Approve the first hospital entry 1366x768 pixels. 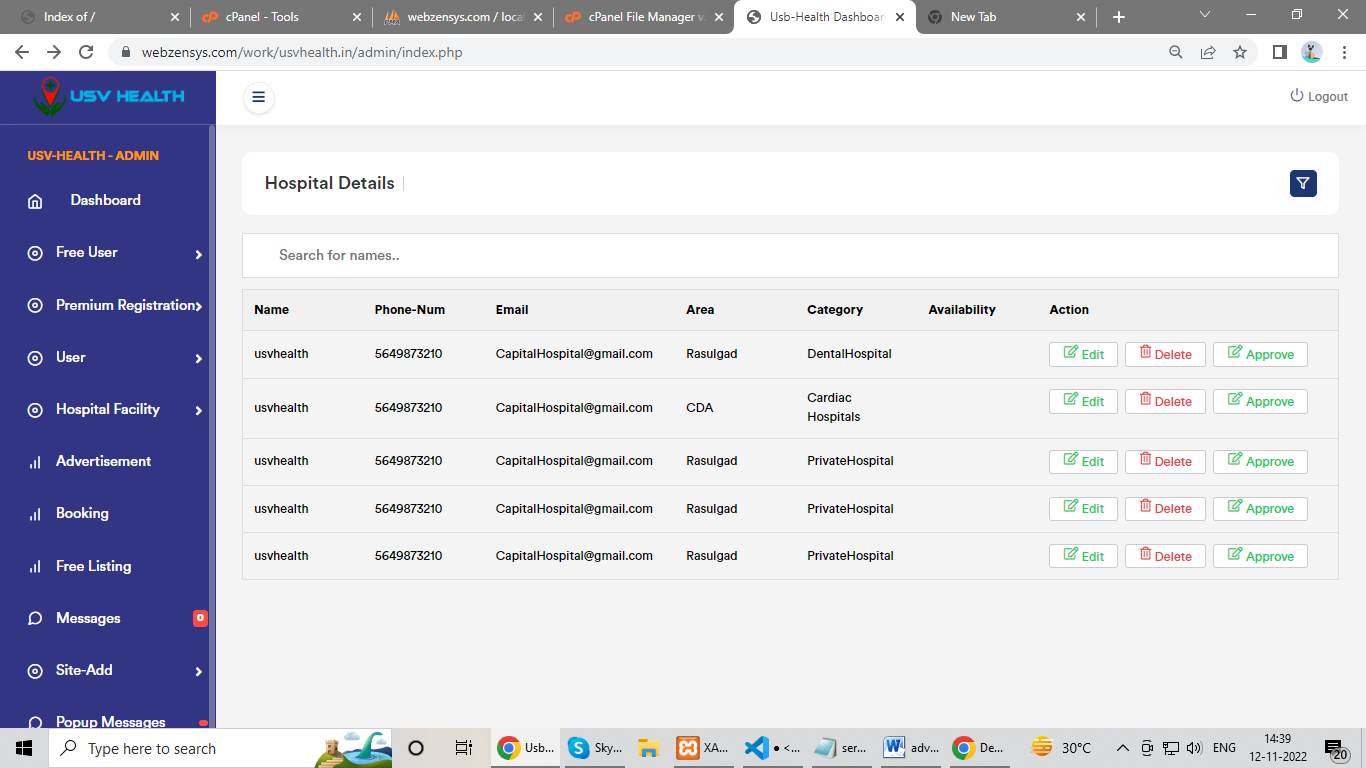click(x=1260, y=354)
